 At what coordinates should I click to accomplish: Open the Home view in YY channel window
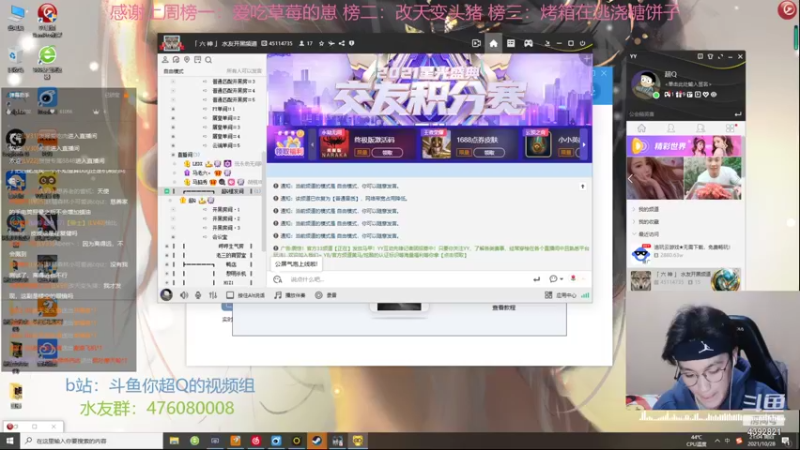pos(493,43)
